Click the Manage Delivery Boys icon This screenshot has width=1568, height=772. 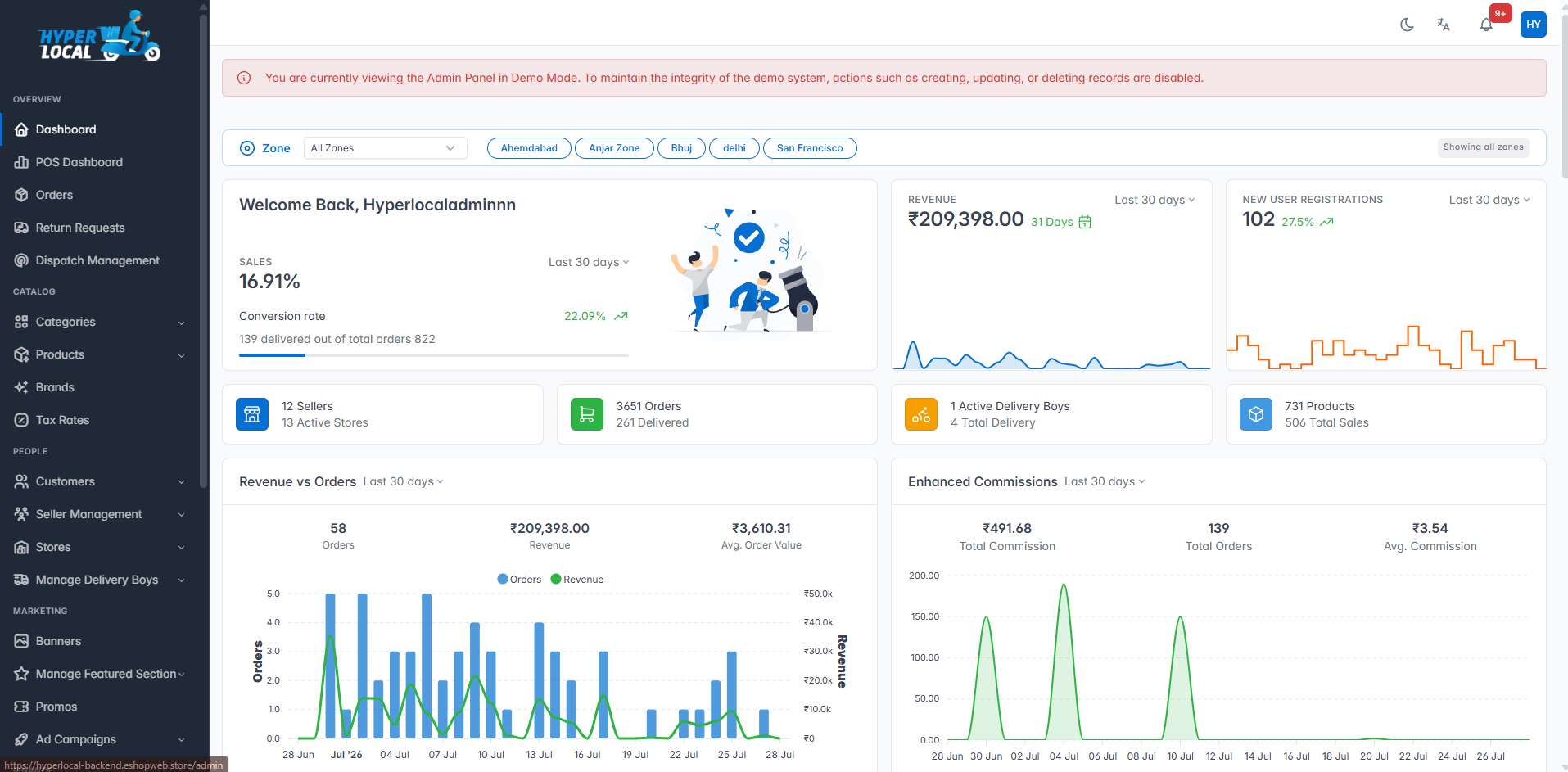click(21, 580)
